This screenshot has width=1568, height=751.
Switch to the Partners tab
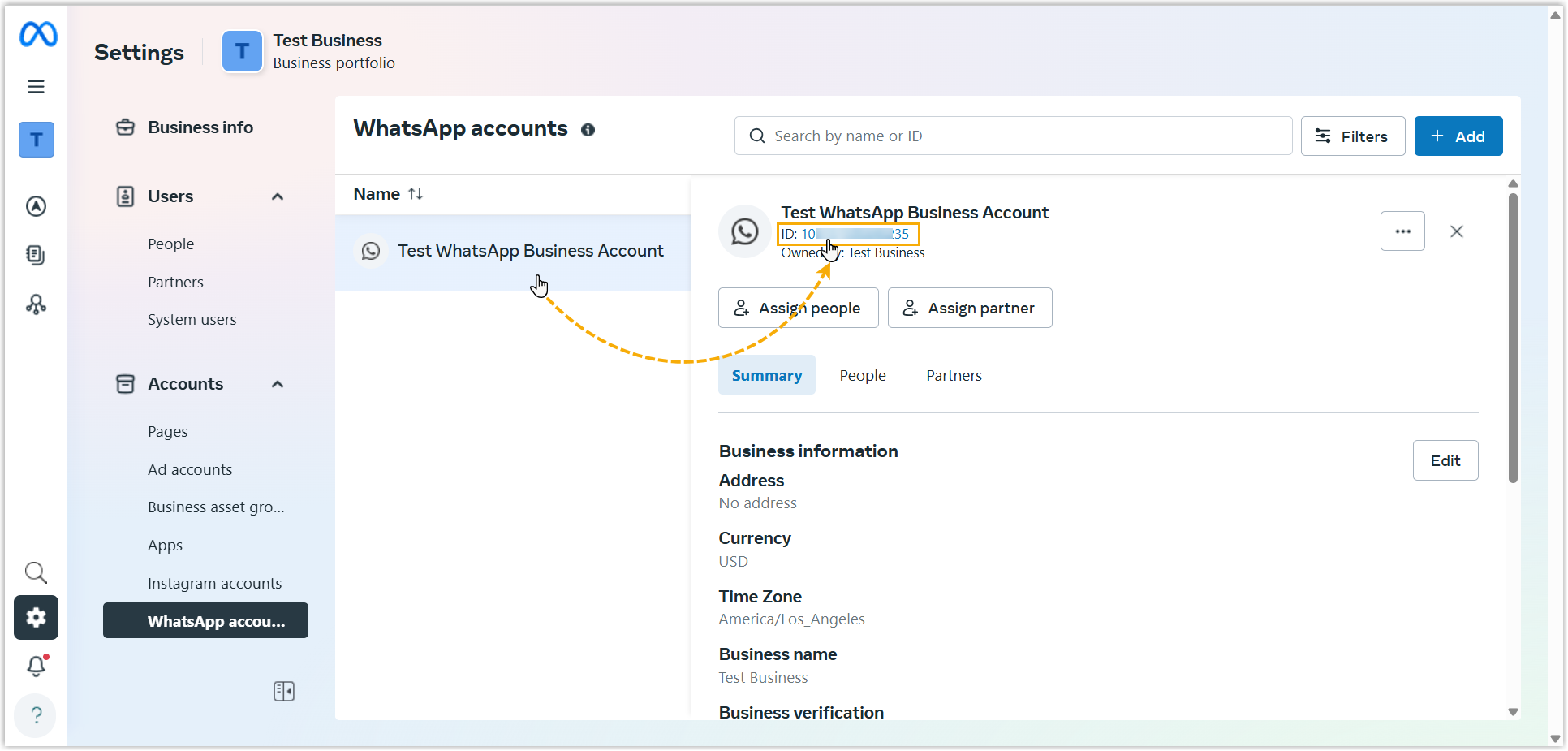pyautogui.click(x=954, y=376)
